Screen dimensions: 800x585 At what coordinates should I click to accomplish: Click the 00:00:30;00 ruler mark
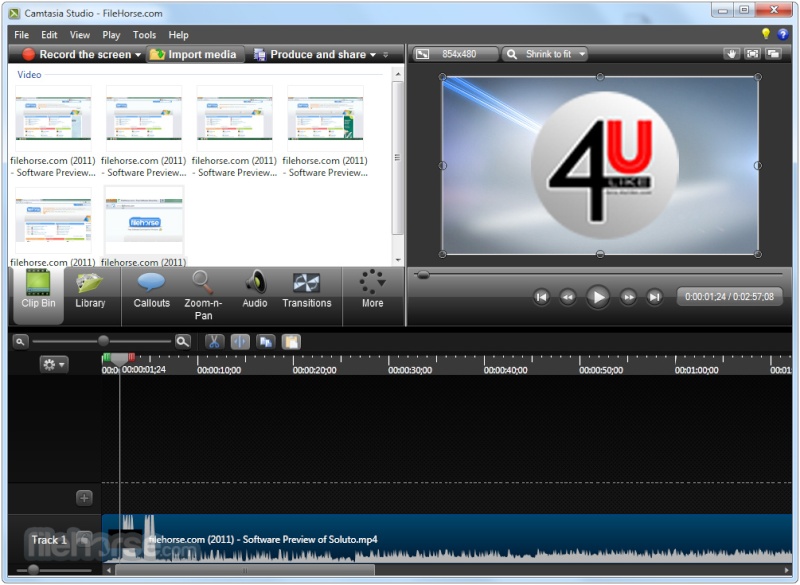tap(410, 370)
